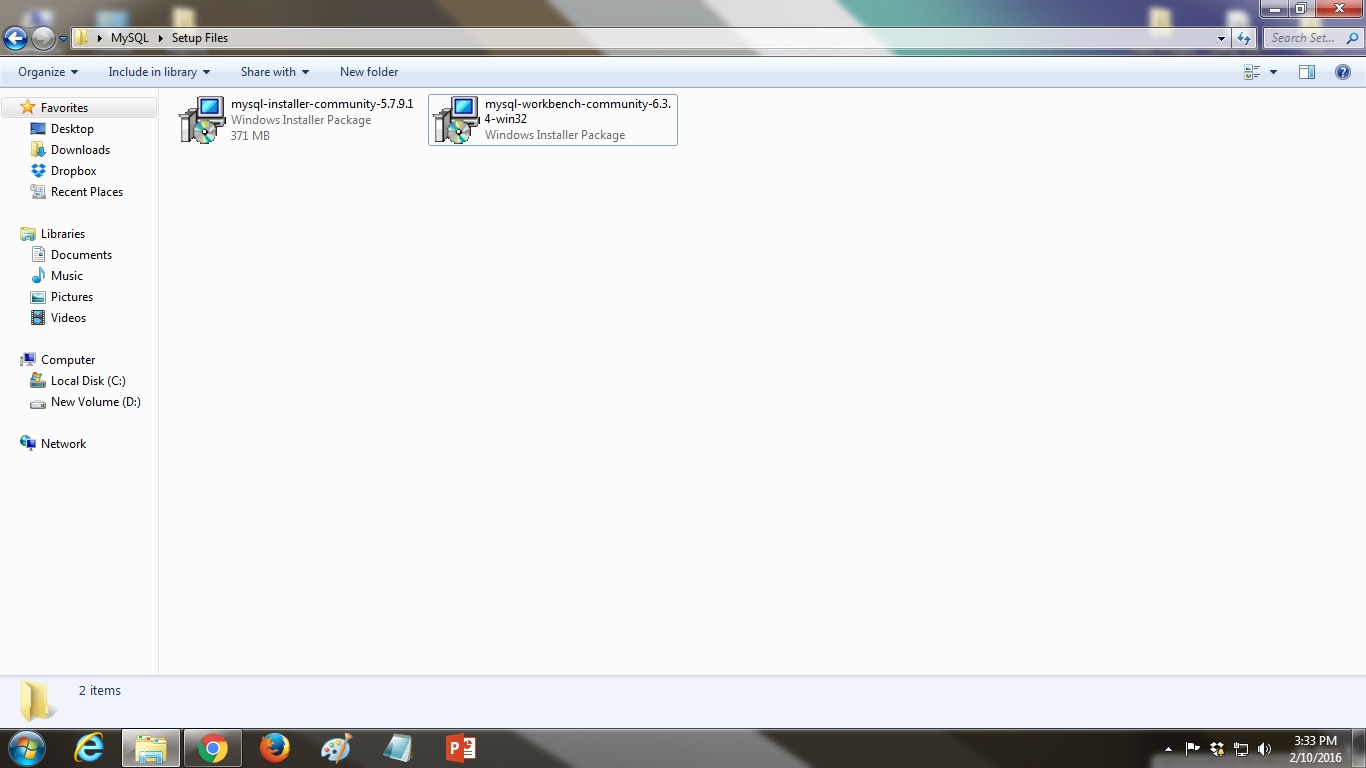Viewport: 1366px width, 768px height.
Task: Open the Include in library menu
Action: coord(159,72)
